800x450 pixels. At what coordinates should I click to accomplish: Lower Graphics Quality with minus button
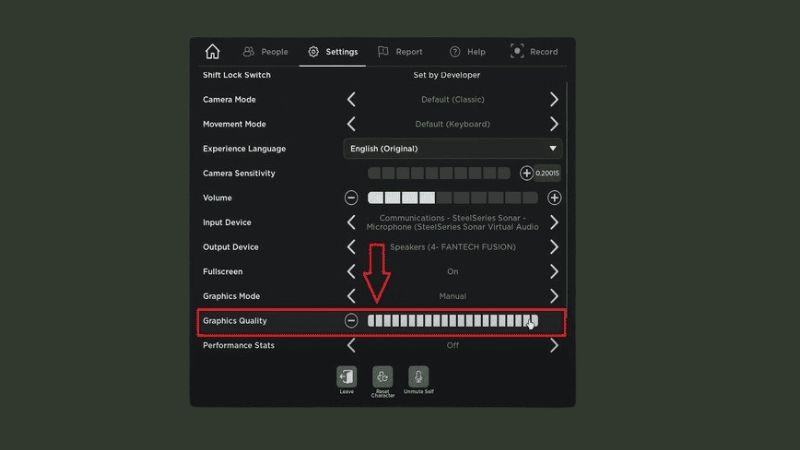coord(351,320)
